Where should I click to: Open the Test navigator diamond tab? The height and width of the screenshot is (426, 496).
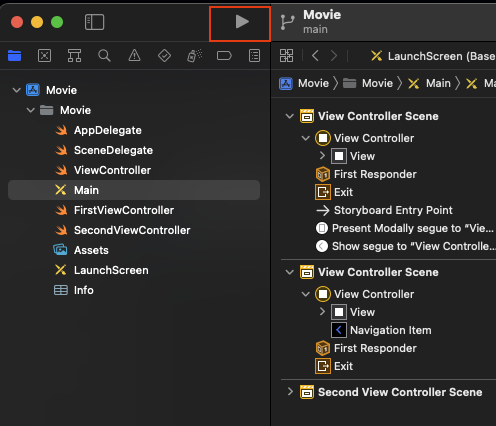point(164,56)
